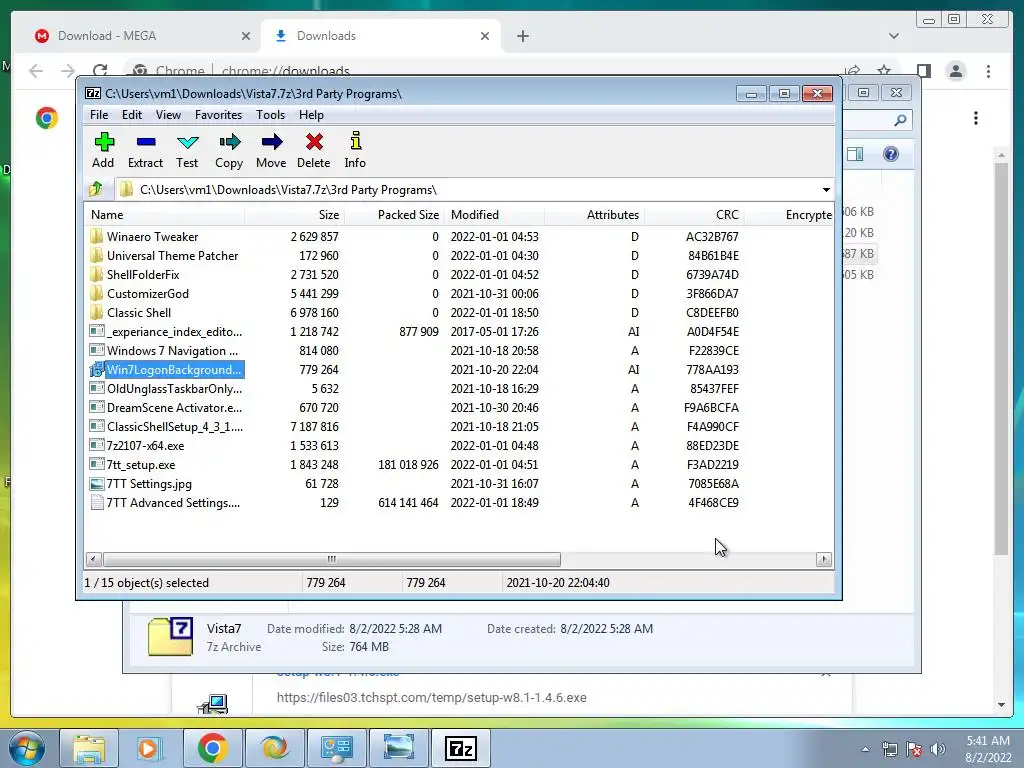The image size is (1024, 768).
Task: Click the Chrome profile avatar icon
Action: pos(956,71)
